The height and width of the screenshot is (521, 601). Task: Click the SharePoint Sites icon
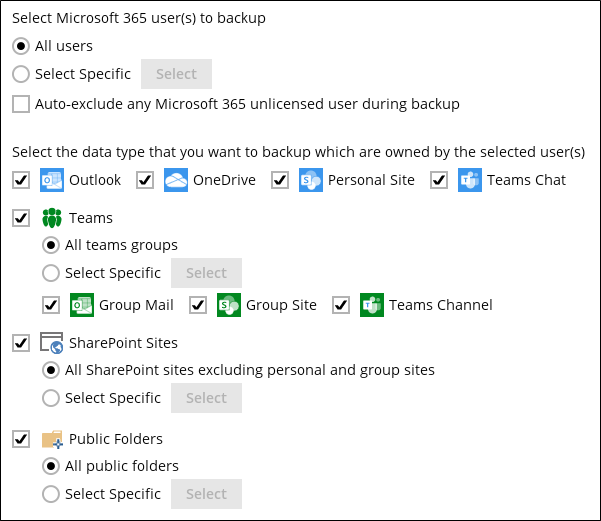[x=52, y=343]
